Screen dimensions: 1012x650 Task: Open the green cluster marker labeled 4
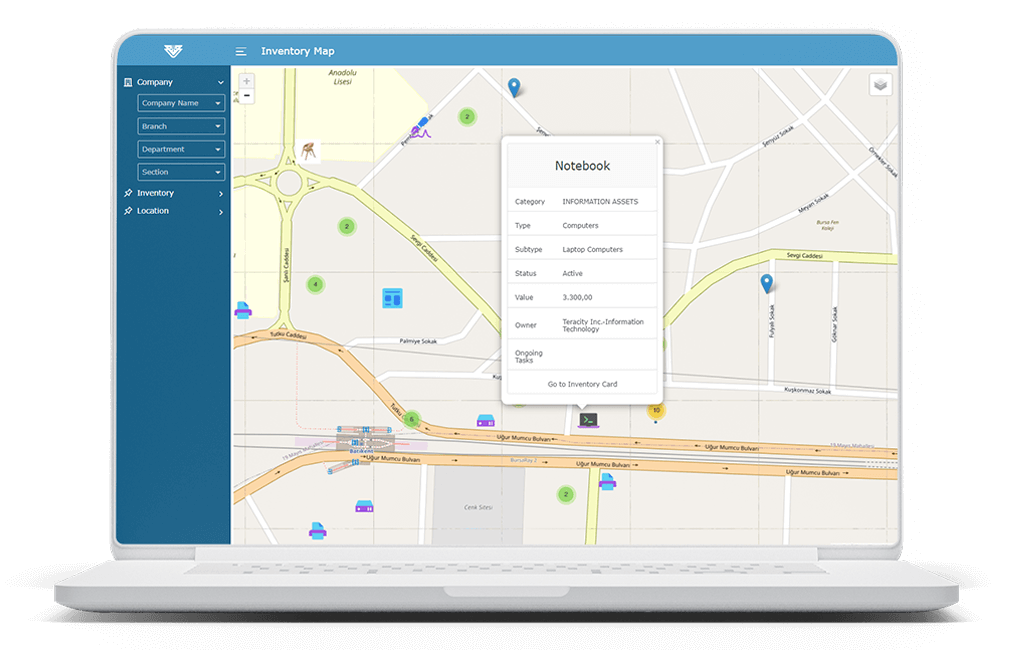315,284
